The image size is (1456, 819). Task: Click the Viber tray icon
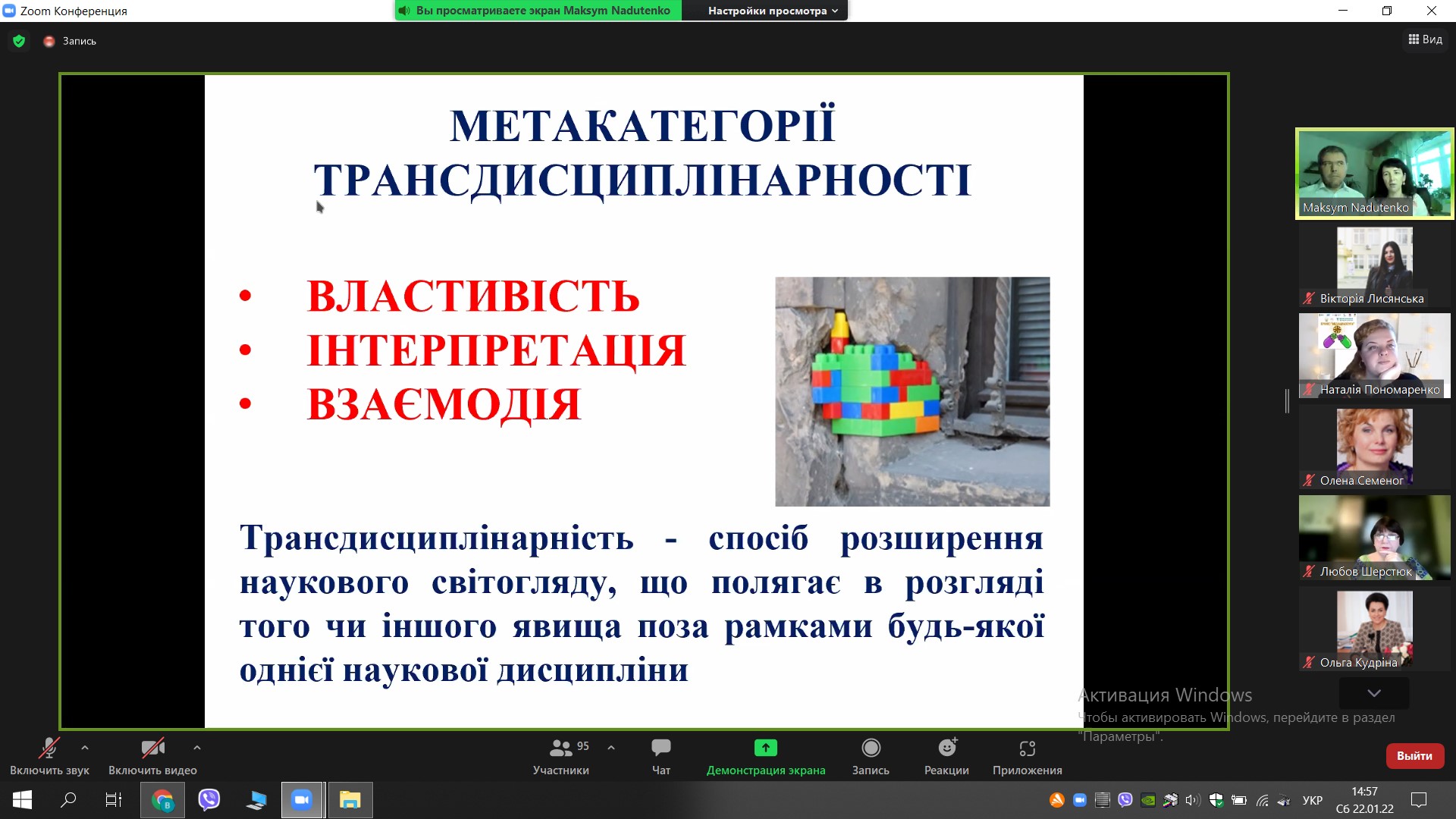click(1125, 800)
